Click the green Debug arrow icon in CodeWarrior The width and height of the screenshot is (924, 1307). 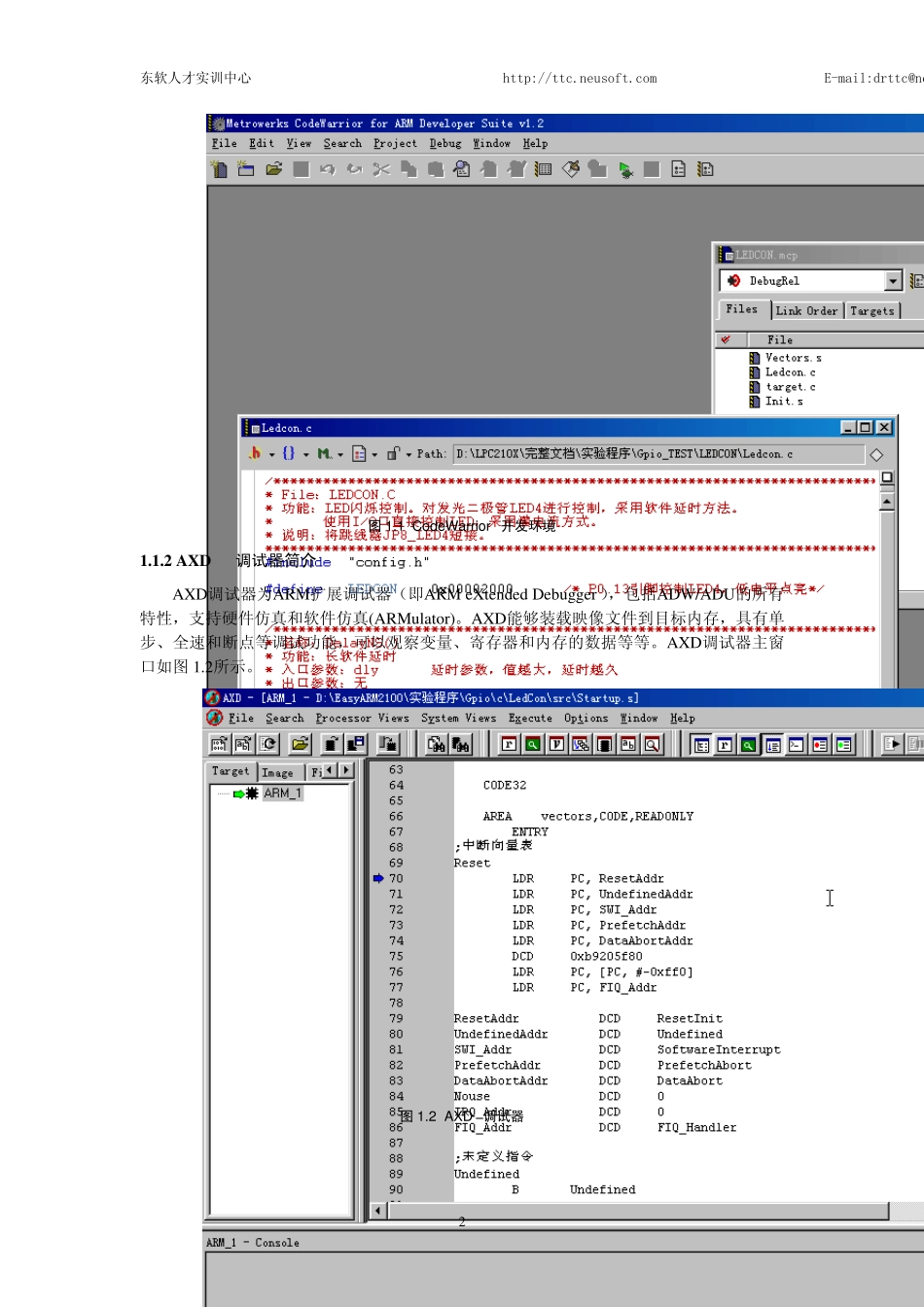point(624,169)
